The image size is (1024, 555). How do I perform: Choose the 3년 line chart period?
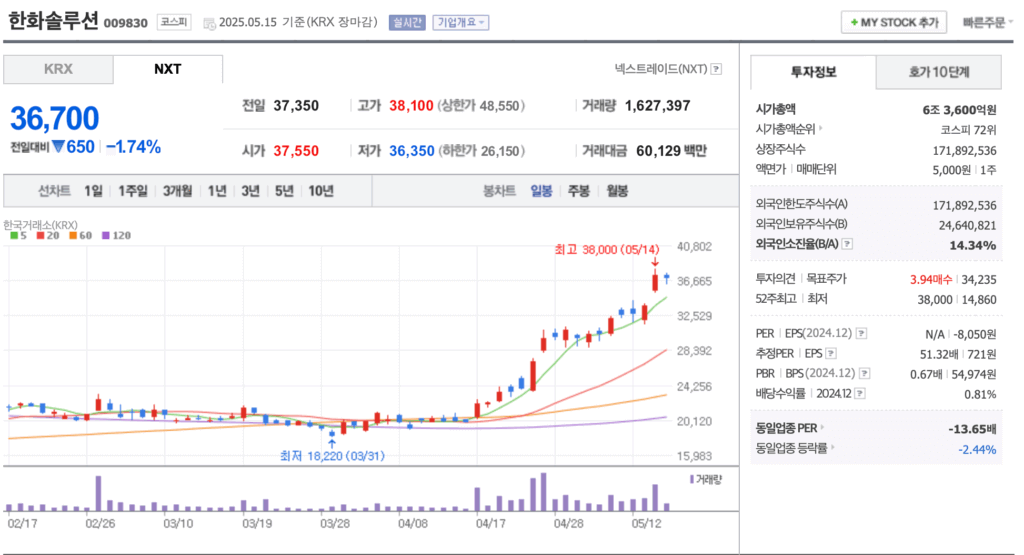tap(250, 191)
